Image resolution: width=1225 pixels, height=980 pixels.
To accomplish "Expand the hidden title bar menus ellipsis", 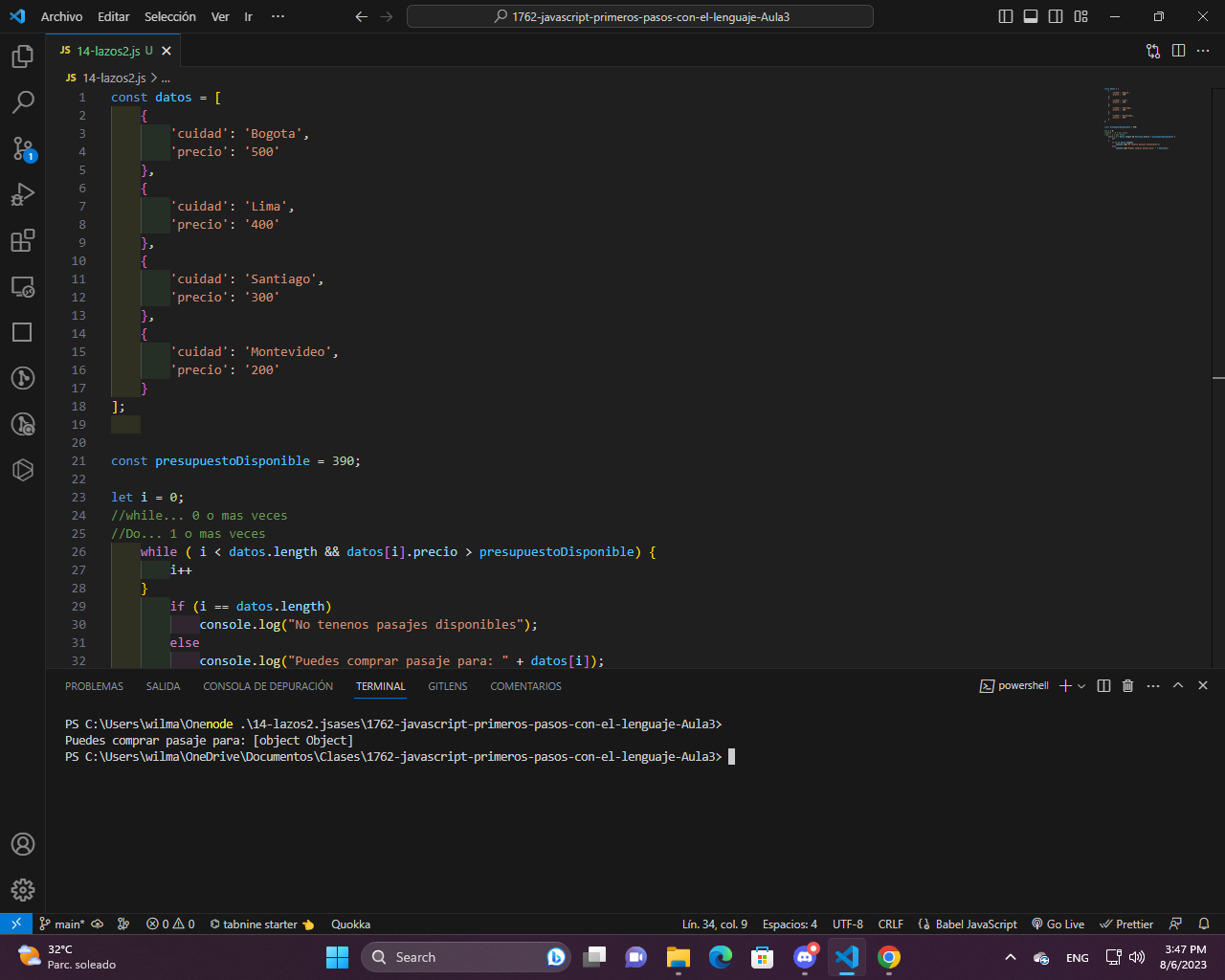I will pyautogui.click(x=278, y=16).
